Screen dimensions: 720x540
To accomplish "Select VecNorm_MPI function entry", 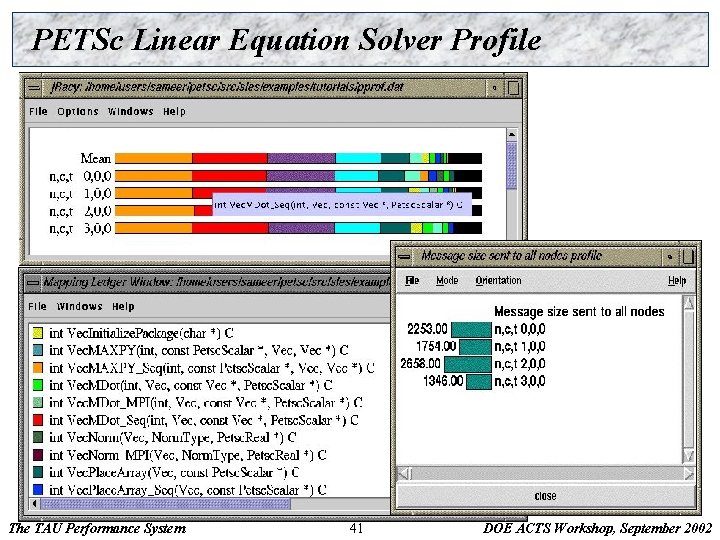I will pyautogui.click(x=188, y=455).
